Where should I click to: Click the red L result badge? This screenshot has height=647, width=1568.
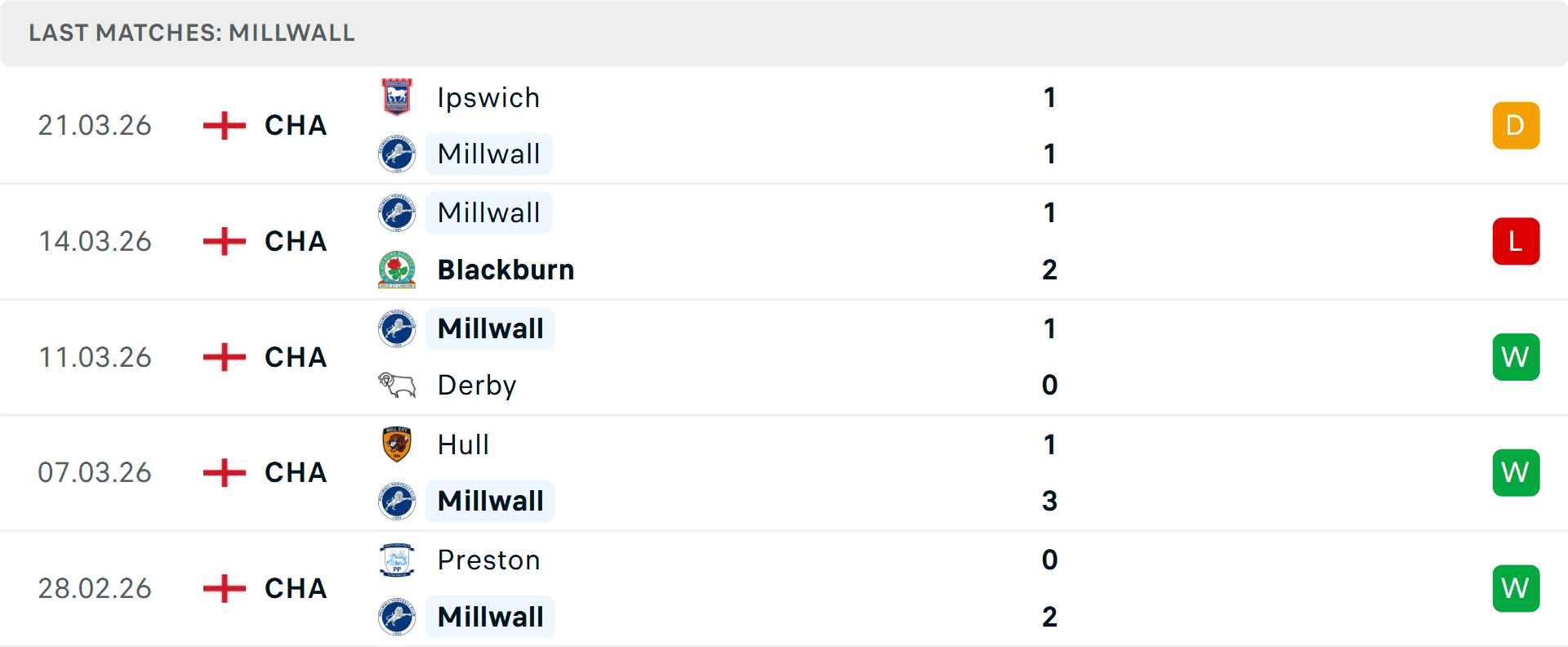coord(1516,241)
